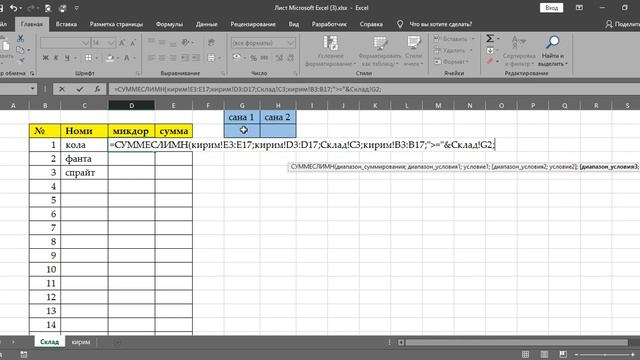Open the number format dropdown
Image resolution: width=640 pixels, height=360 pixels.
[291, 43]
